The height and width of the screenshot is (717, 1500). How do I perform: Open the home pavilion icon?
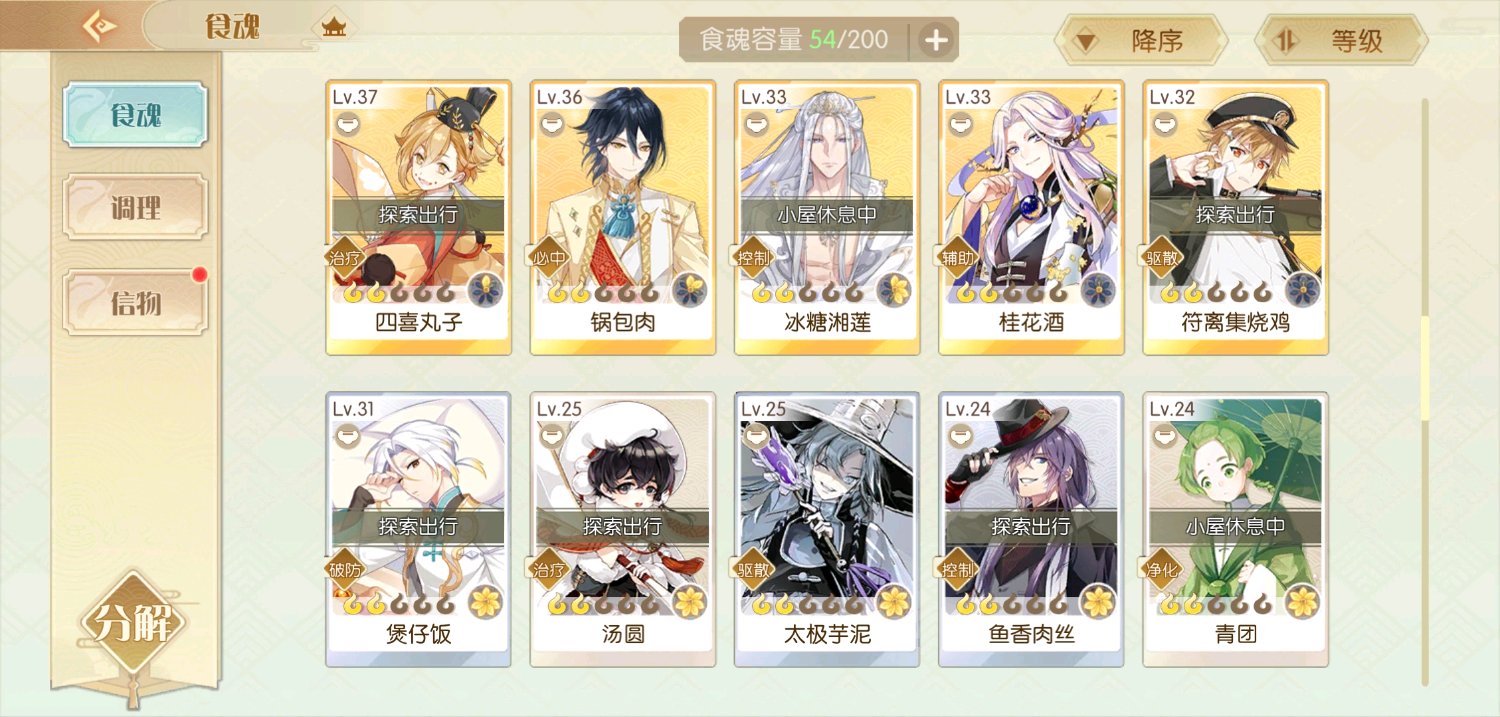333,27
